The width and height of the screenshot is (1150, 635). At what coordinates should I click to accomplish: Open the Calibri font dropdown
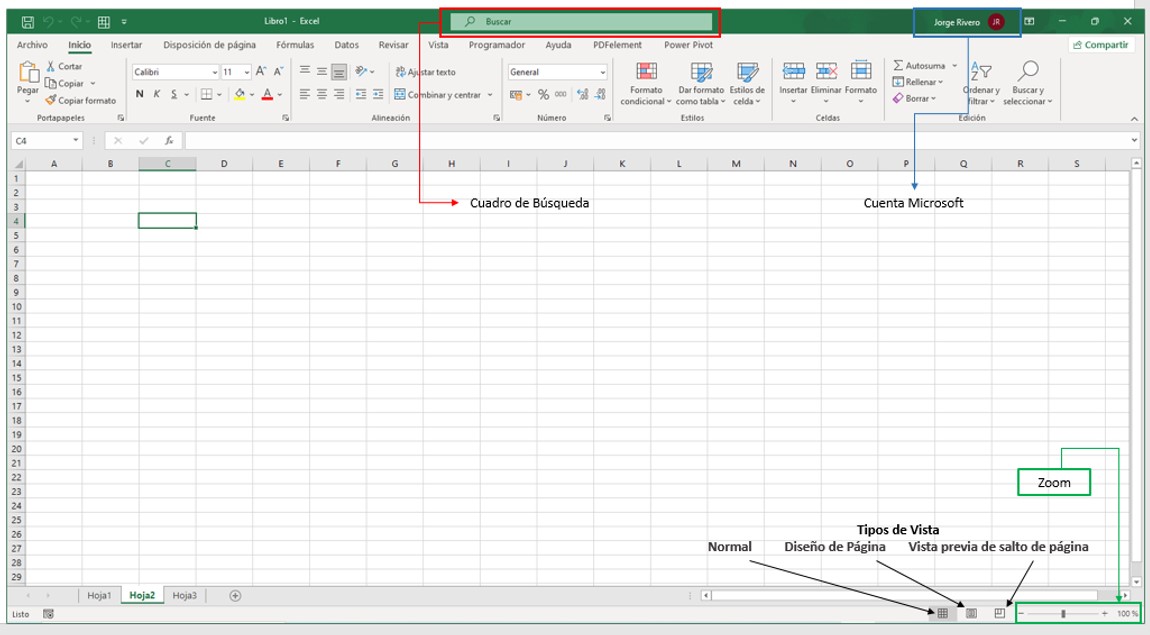215,71
